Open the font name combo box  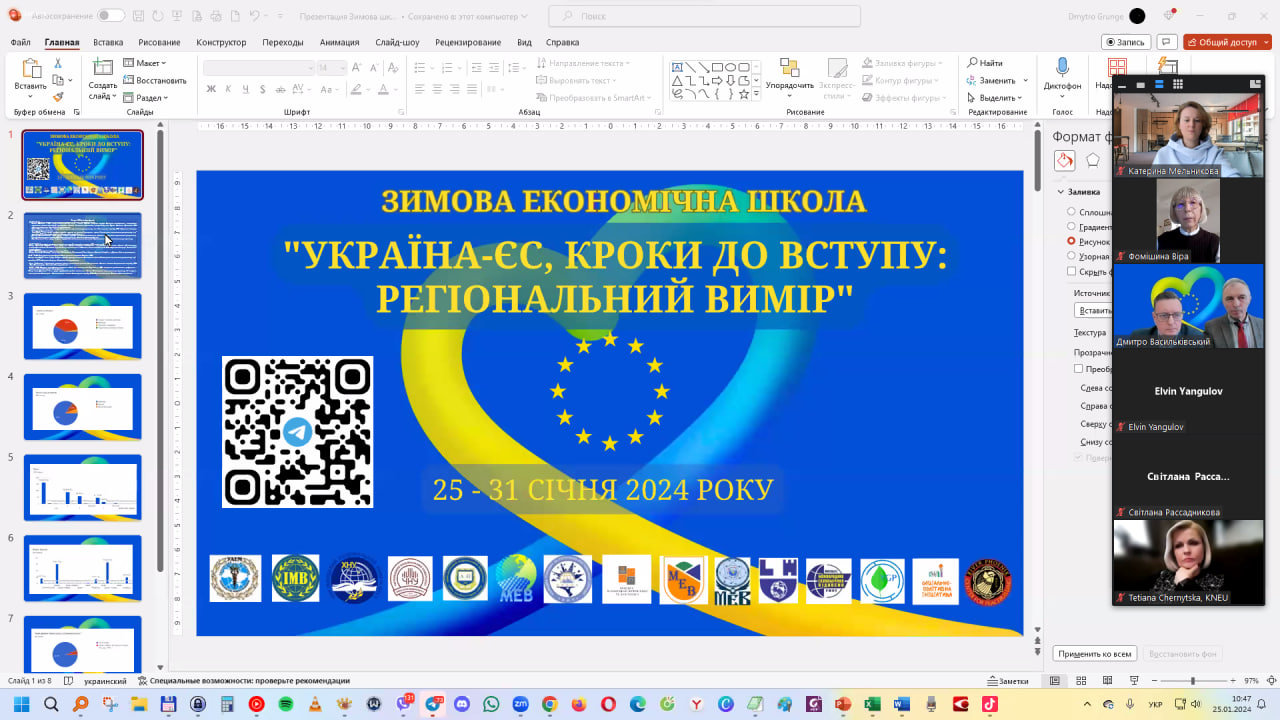tap(259, 67)
